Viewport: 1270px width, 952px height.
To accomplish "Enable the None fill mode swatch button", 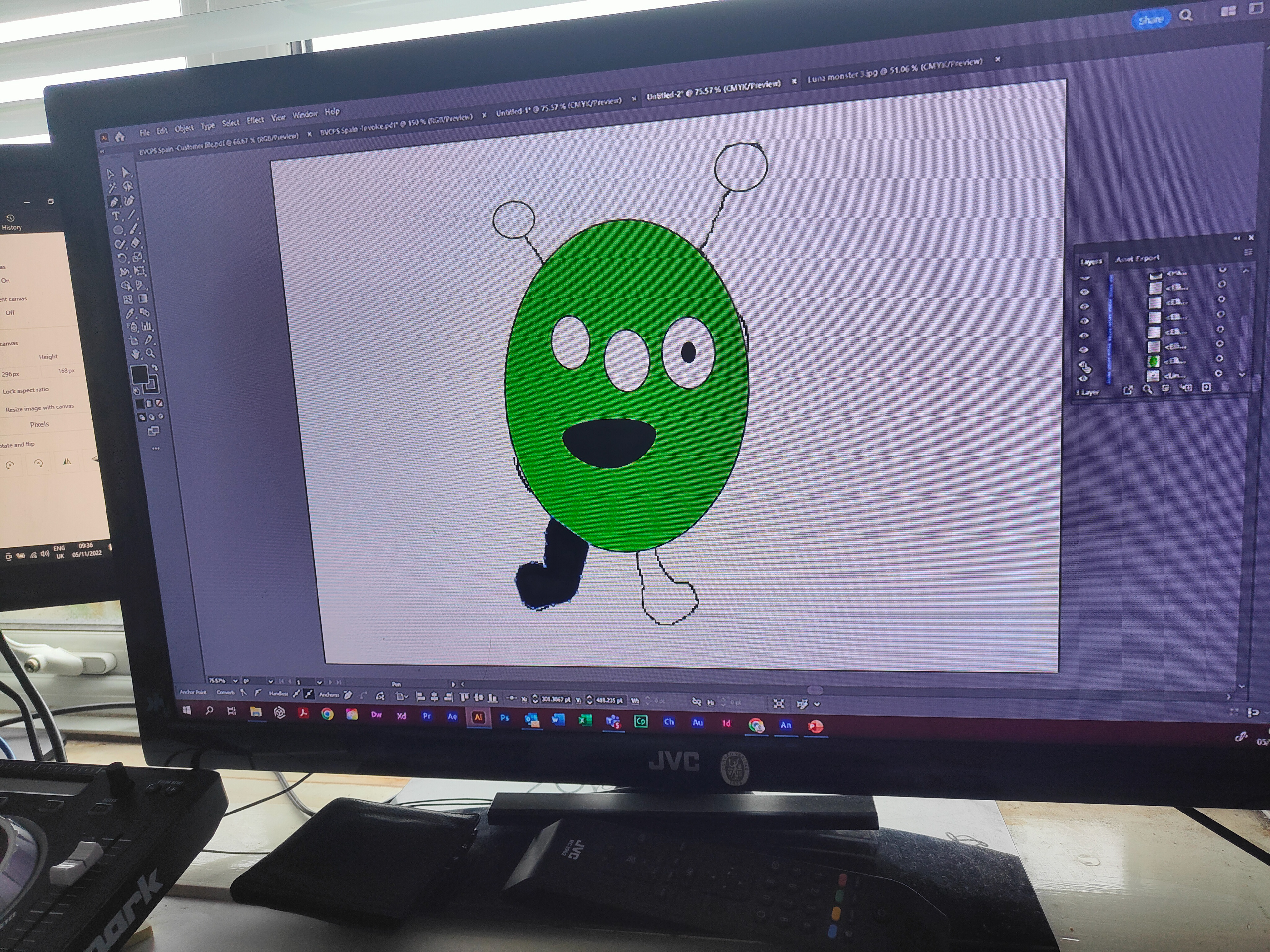I will [x=160, y=403].
